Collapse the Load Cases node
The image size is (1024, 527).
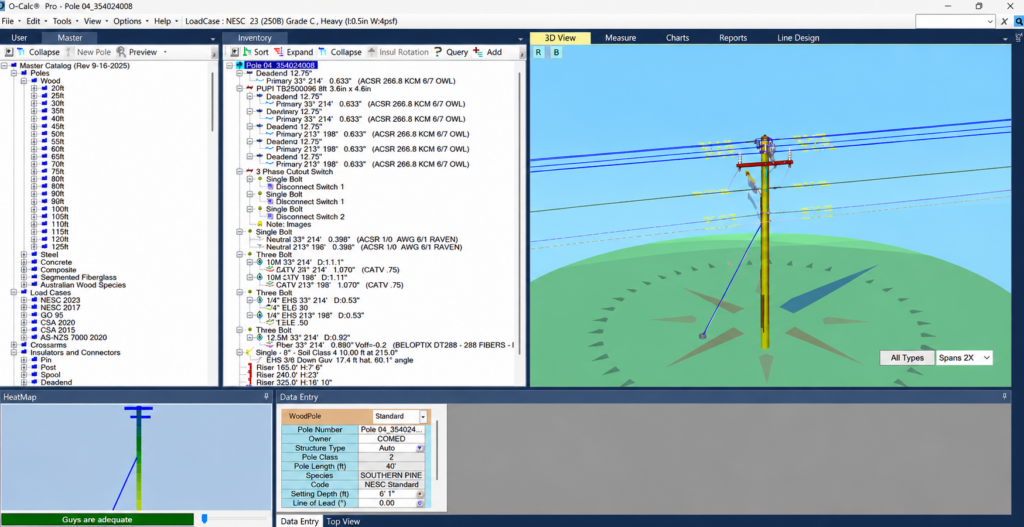(x=14, y=293)
